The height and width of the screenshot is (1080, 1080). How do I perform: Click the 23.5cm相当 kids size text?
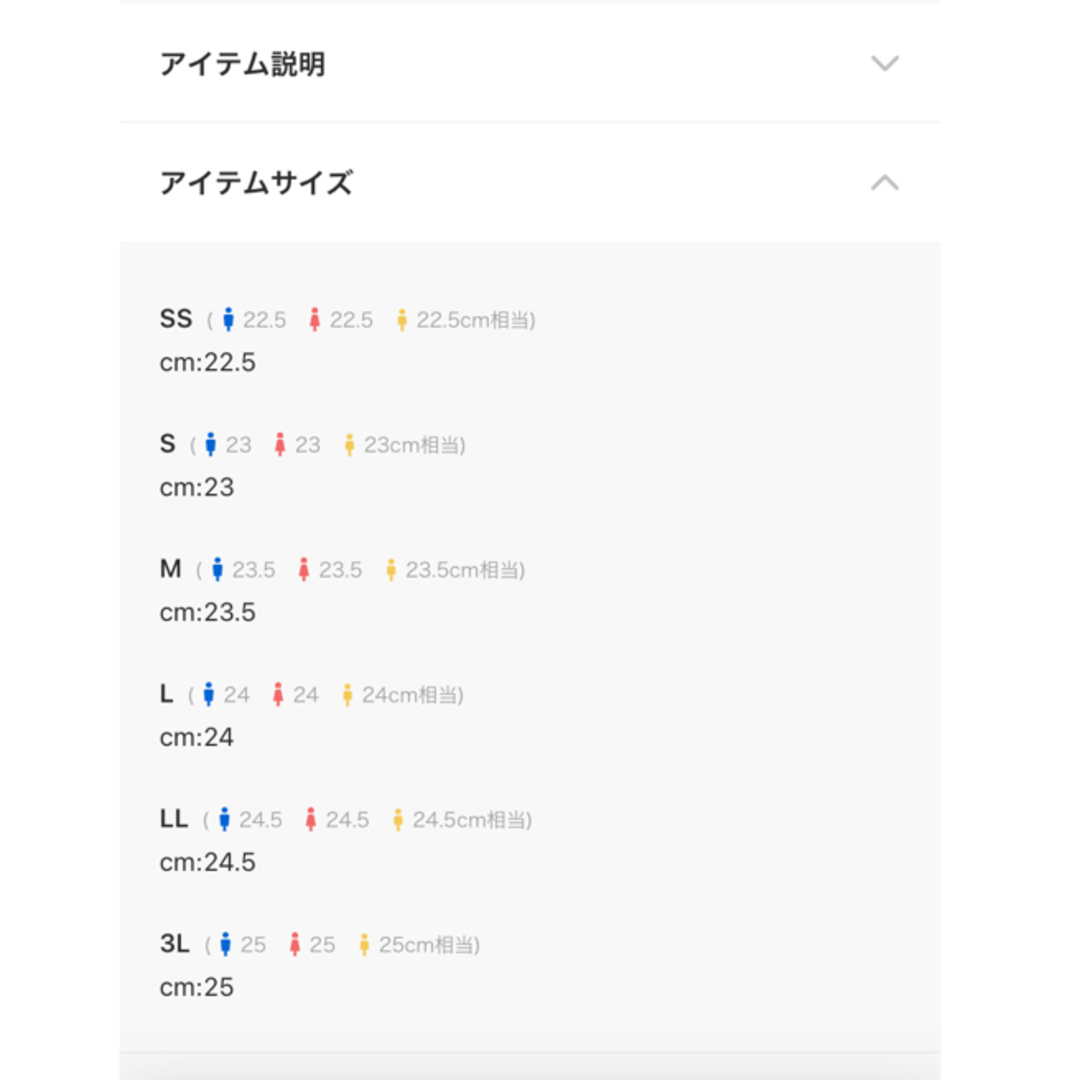click(465, 570)
